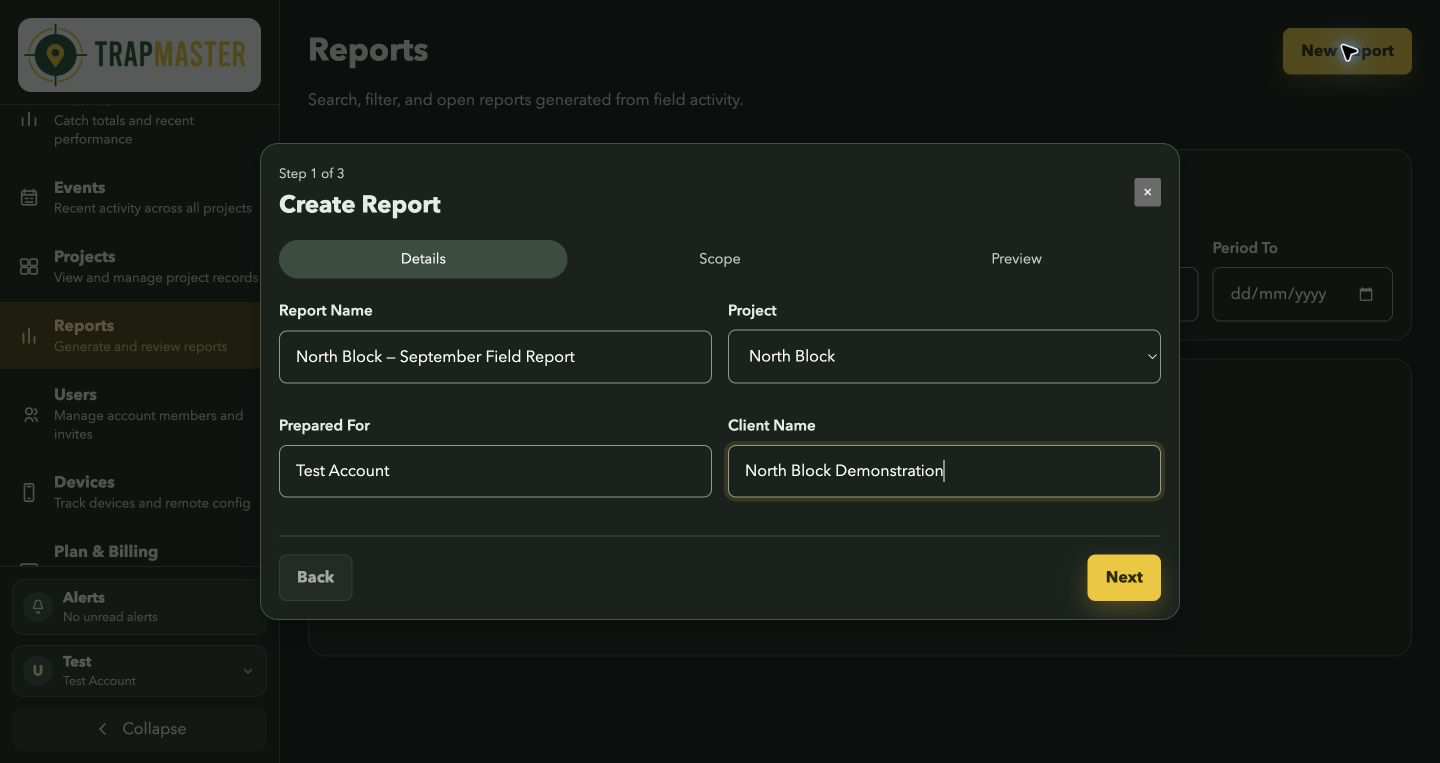Click the Users people icon

click(31, 414)
